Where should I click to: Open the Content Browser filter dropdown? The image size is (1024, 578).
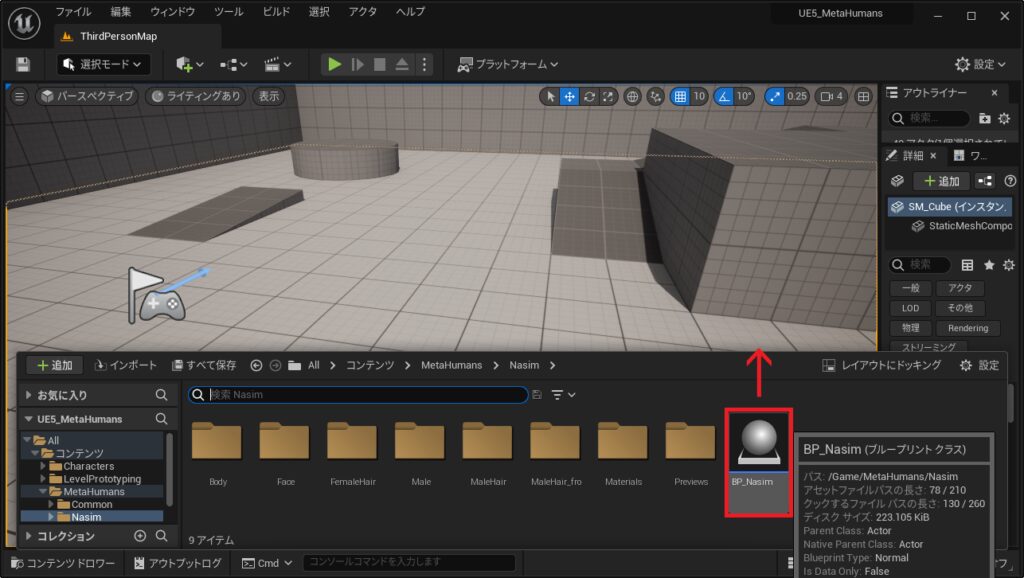pyautogui.click(x=563, y=394)
